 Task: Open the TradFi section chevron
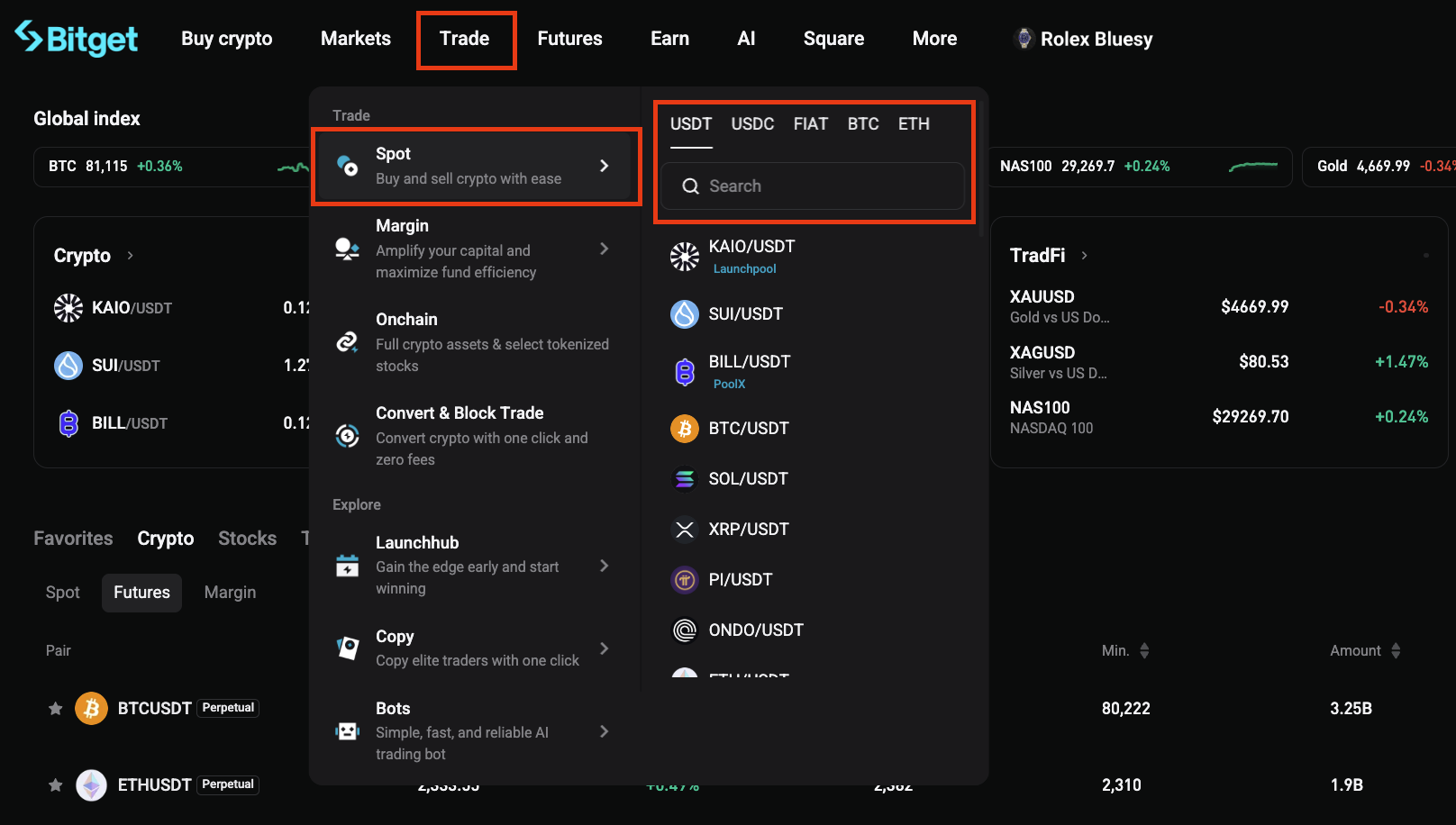click(1084, 256)
